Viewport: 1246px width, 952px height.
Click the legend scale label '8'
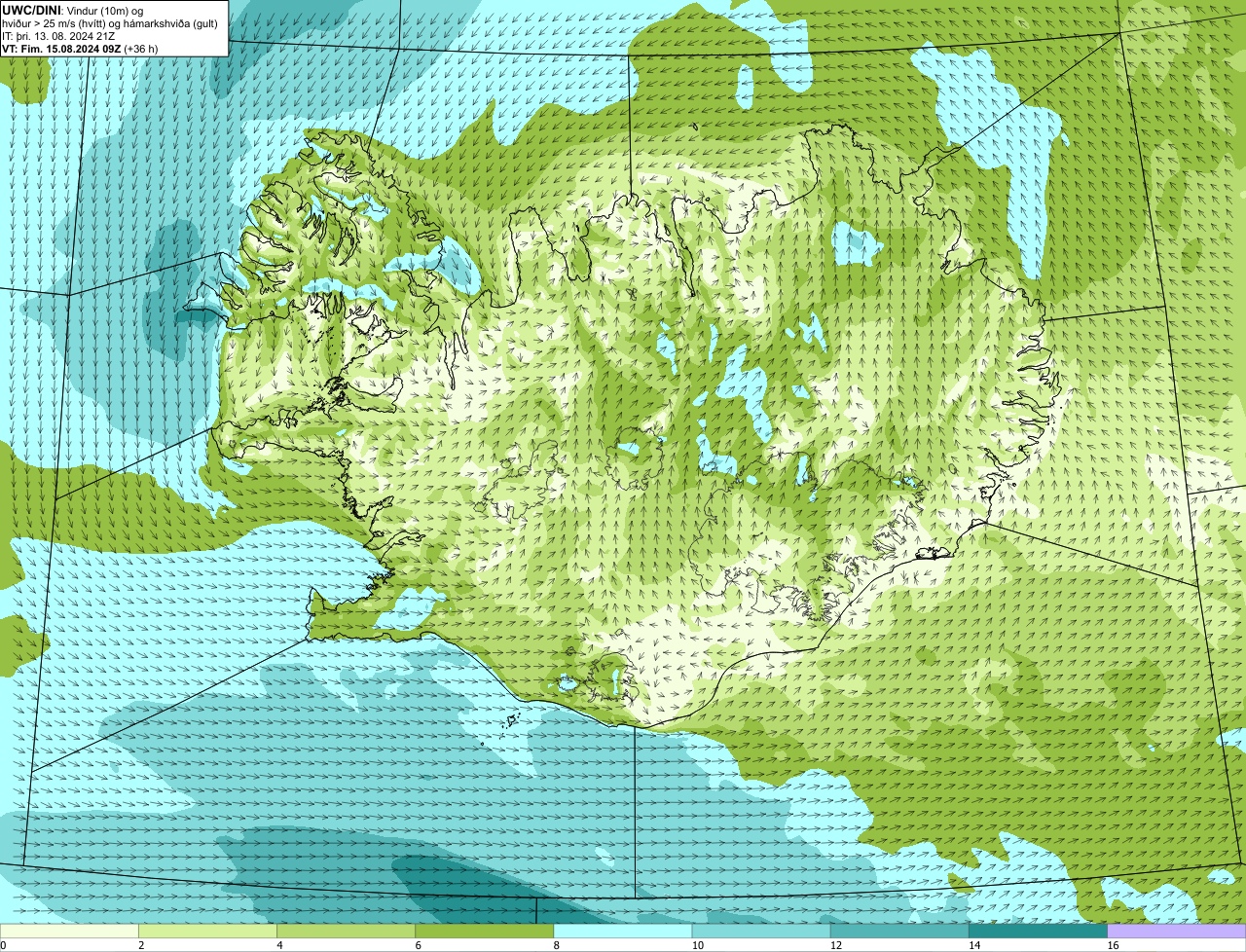557,945
